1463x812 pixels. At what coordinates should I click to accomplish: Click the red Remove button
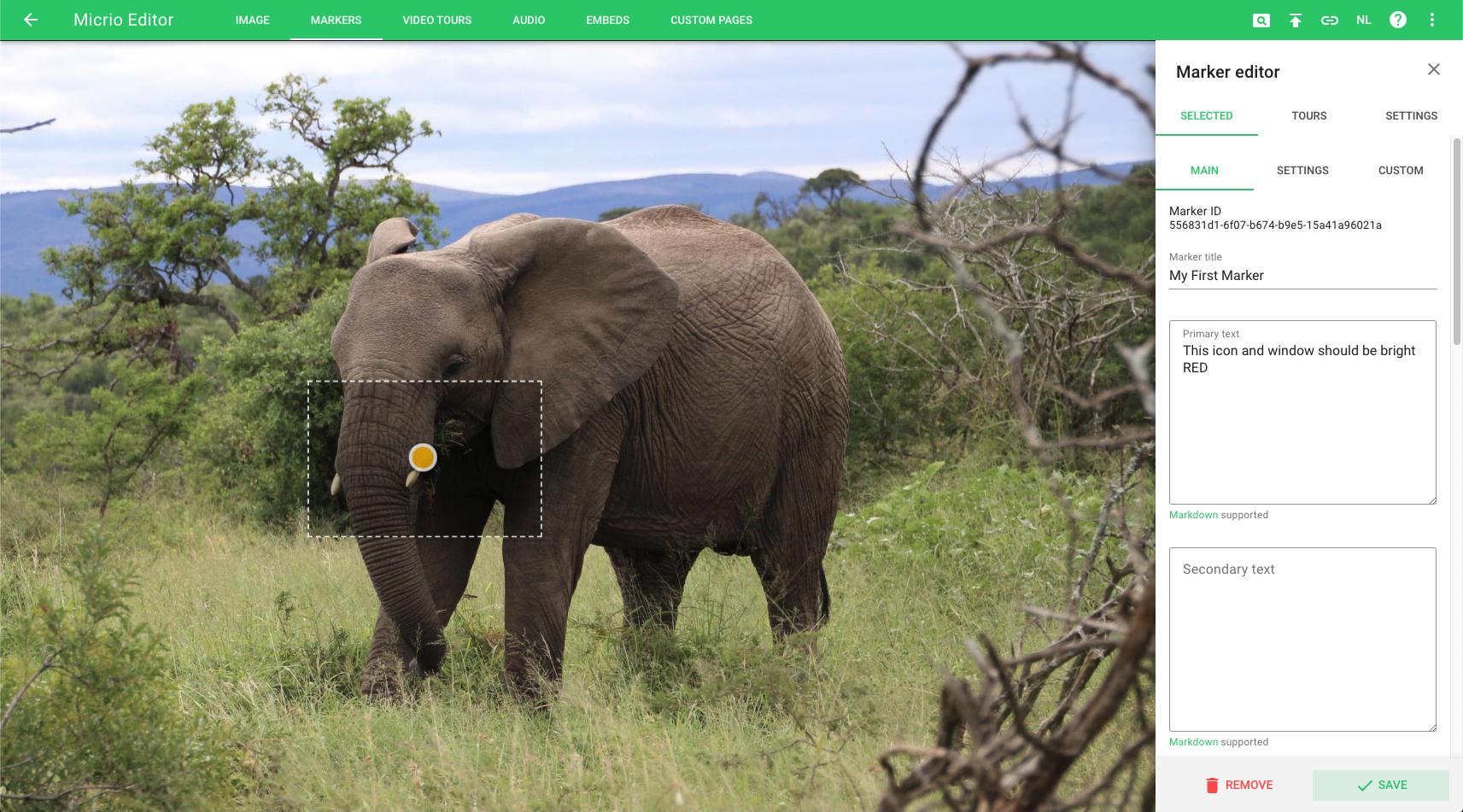click(x=1238, y=785)
